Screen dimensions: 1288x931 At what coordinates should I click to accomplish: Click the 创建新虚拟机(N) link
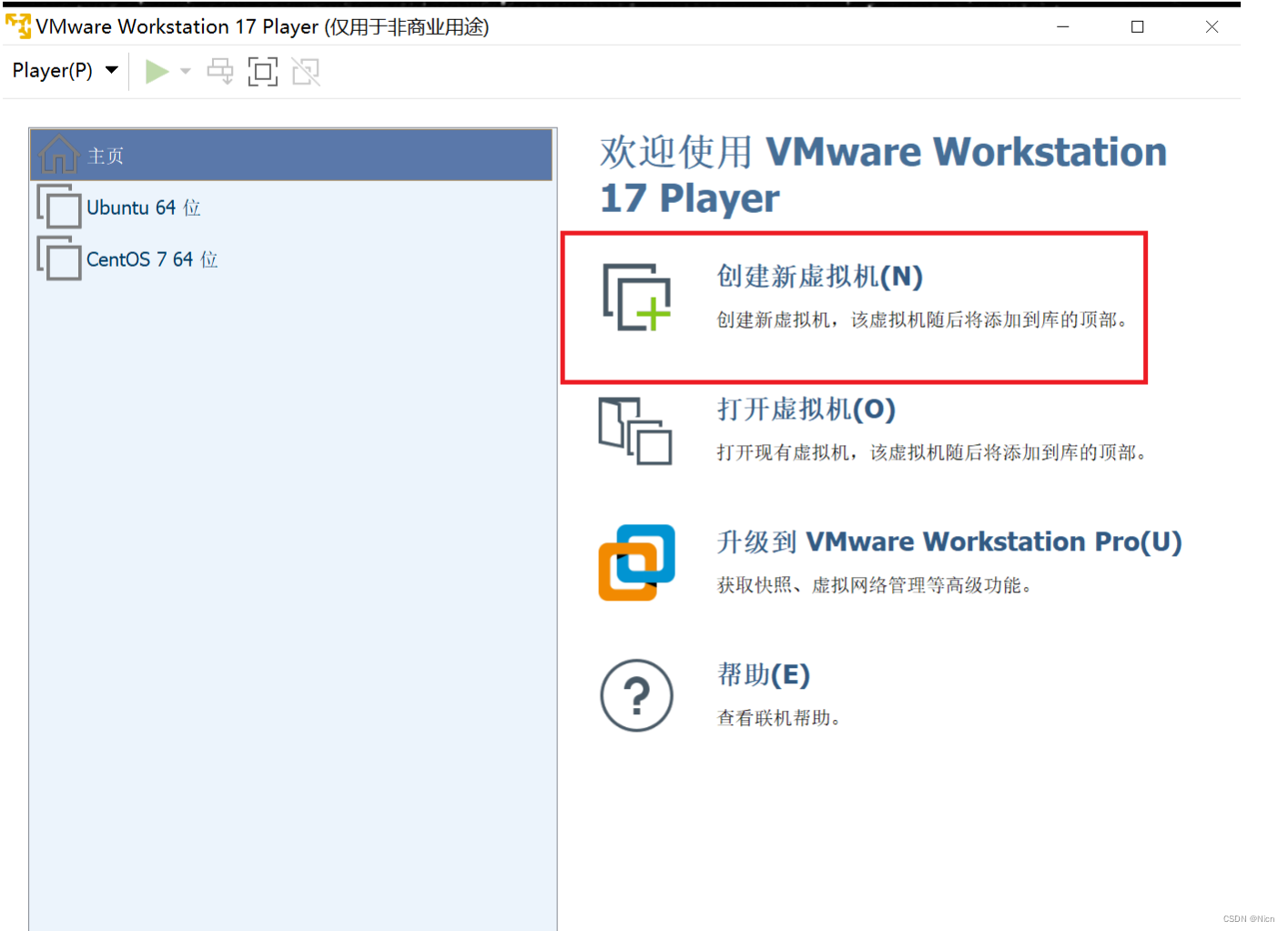(818, 277)
